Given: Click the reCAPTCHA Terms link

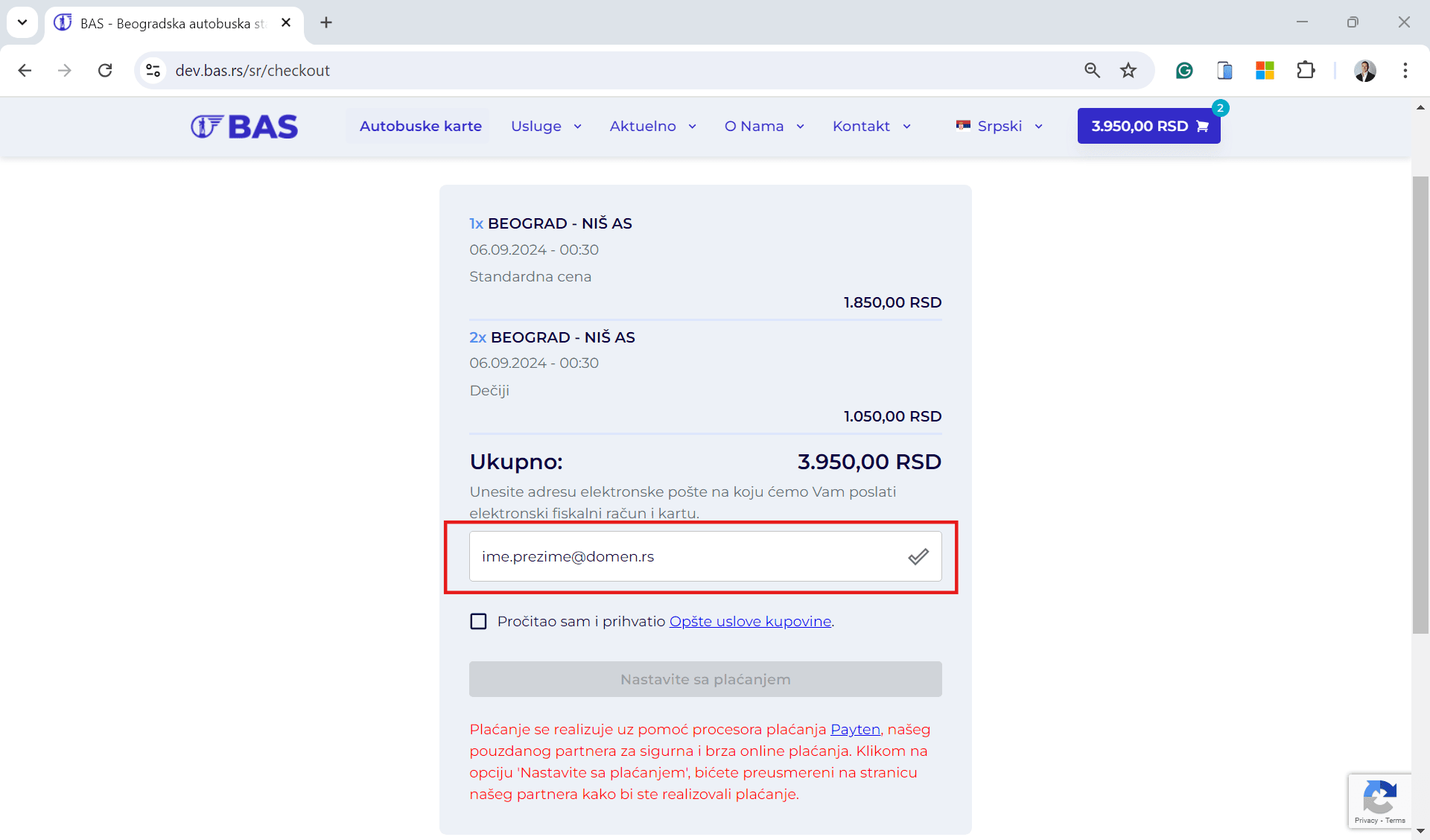Looking at the screenshot, I should 1395,821.
